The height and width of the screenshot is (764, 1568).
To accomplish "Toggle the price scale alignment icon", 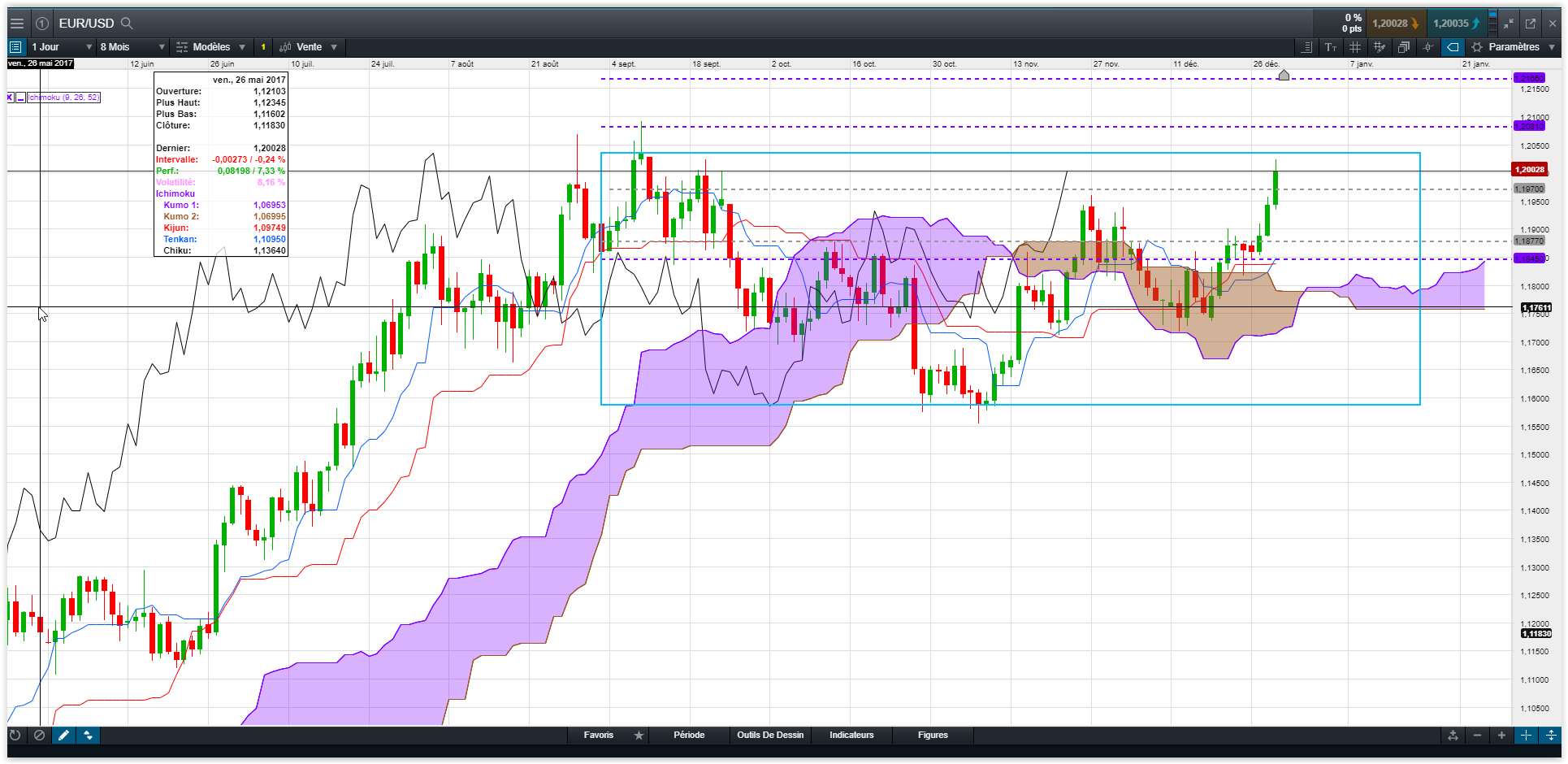I will click(x=1306, y=47).
